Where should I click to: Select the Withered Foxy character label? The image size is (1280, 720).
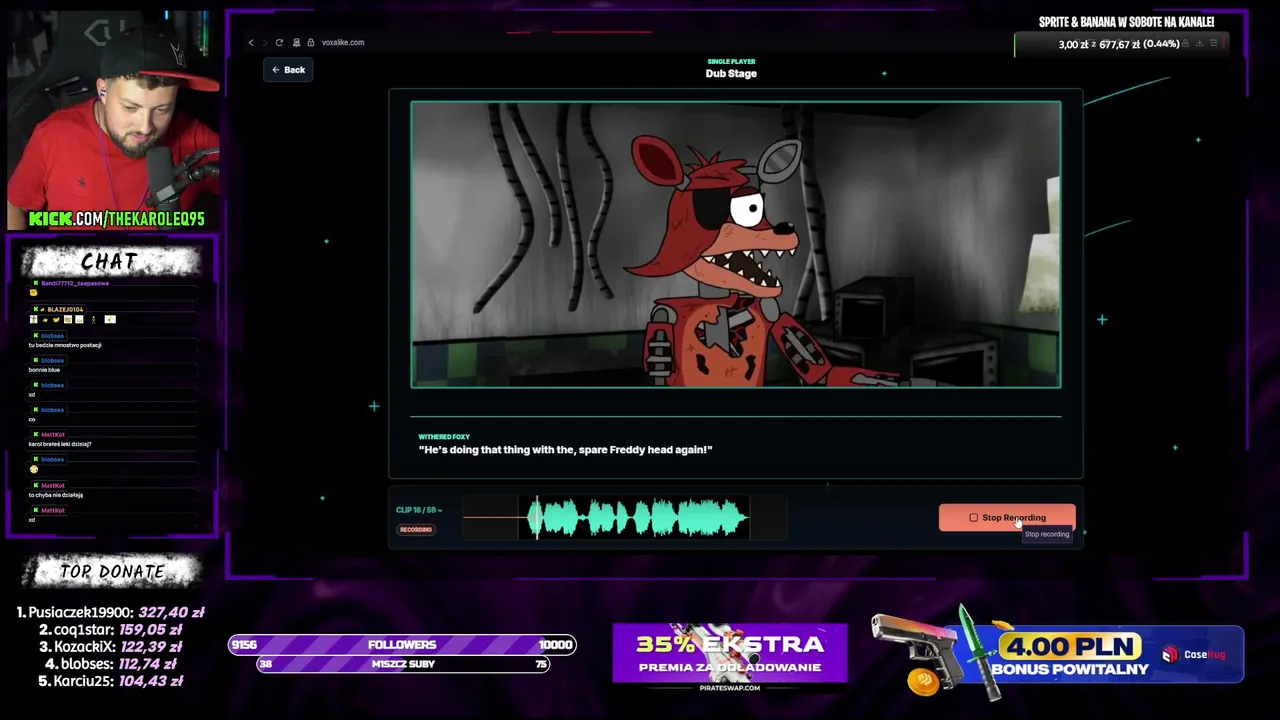point(444,437)
